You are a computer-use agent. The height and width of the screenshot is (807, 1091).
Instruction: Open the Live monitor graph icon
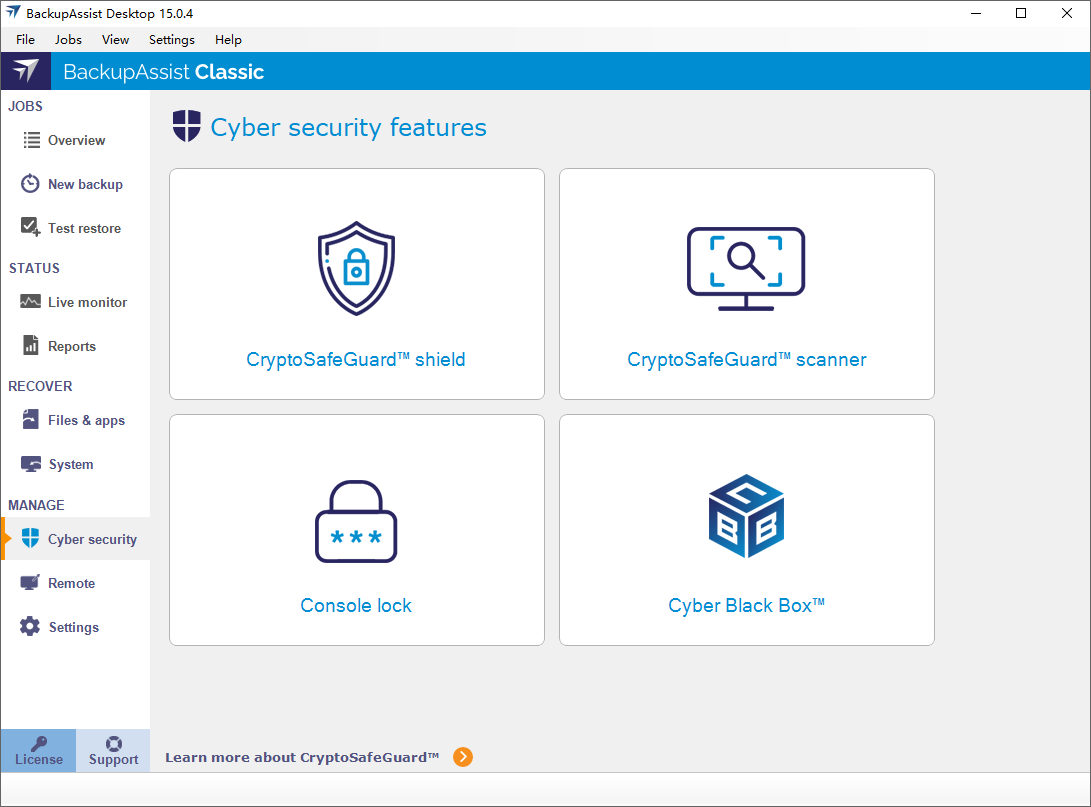(x=30, y=301)
